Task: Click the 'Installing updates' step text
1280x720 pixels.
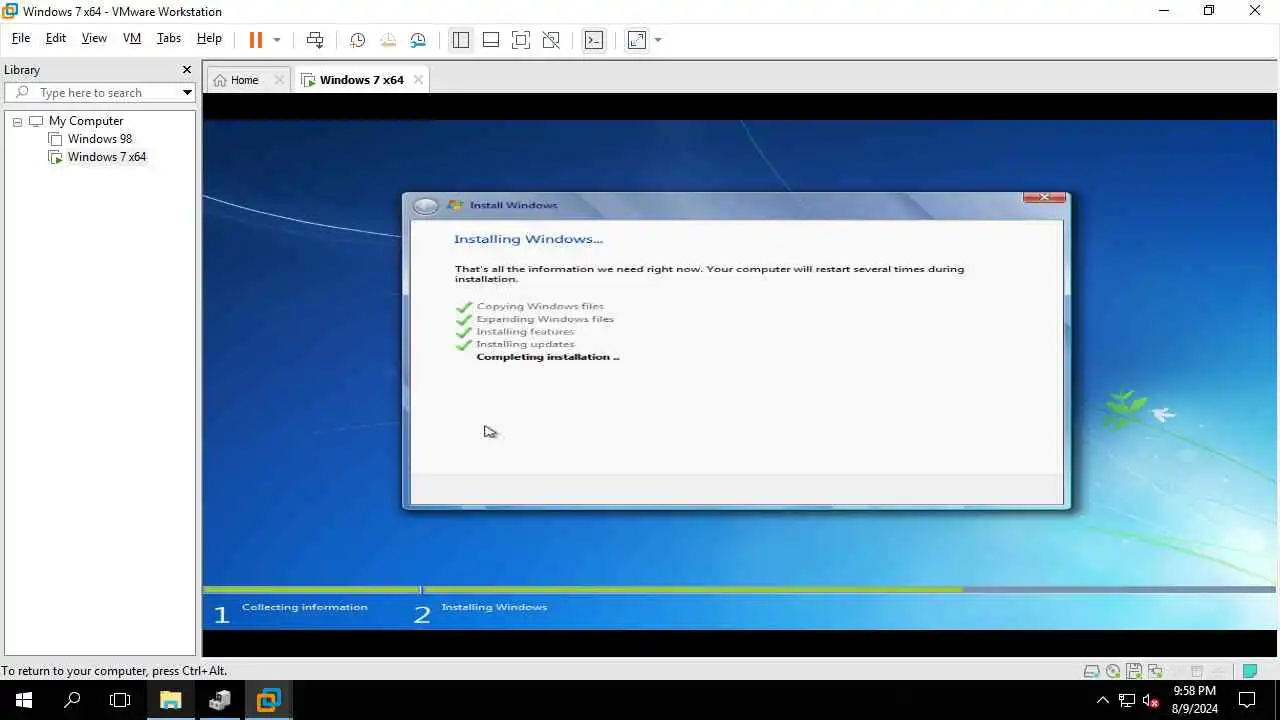Action: [525, 344]
